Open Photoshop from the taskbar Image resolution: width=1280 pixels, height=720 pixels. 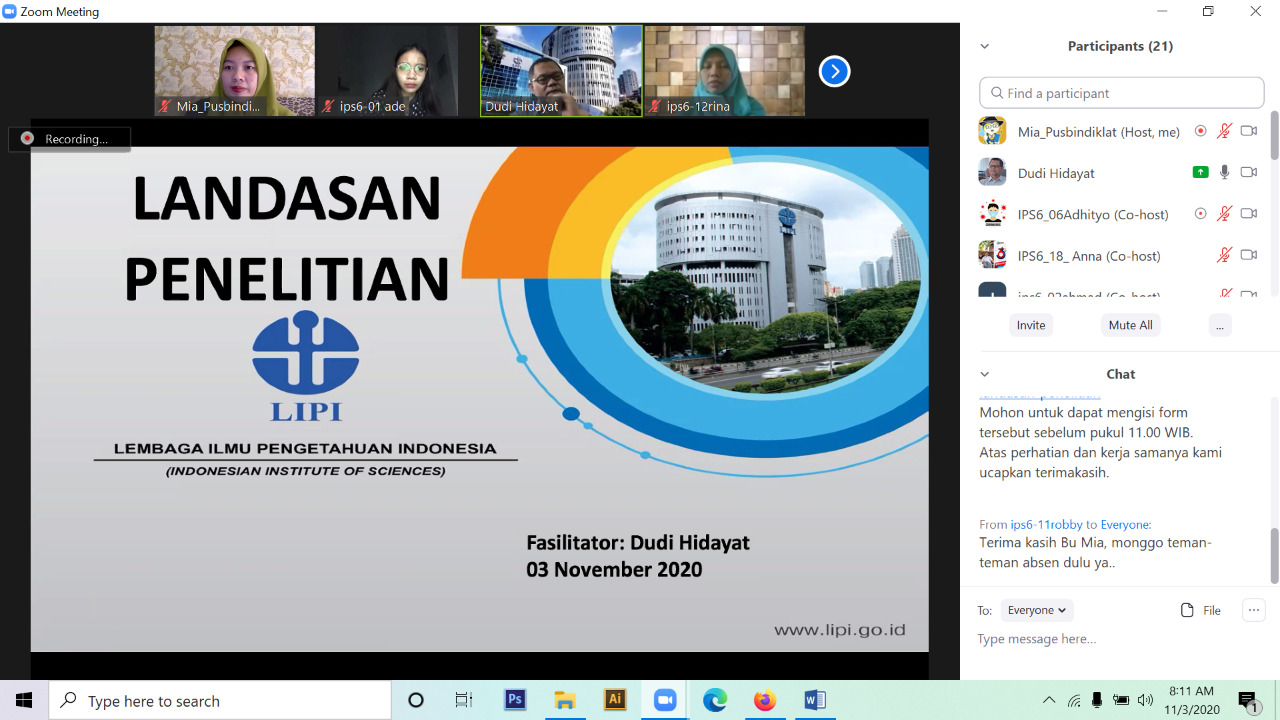515,700
